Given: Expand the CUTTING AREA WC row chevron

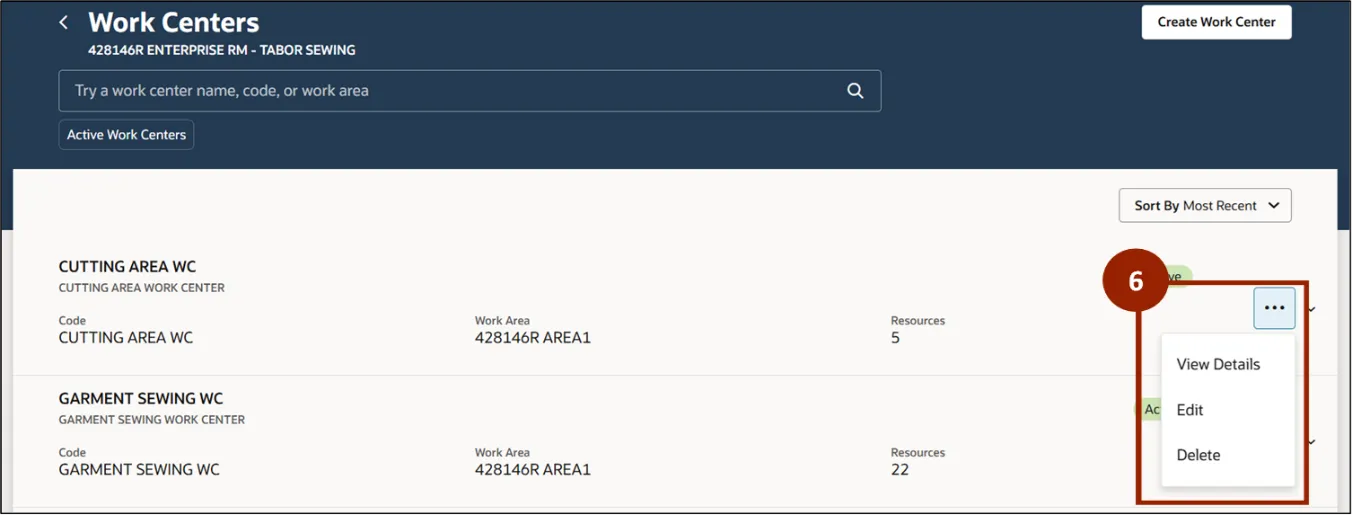Looking at the screenshot, I should (x=1311, y=309).
